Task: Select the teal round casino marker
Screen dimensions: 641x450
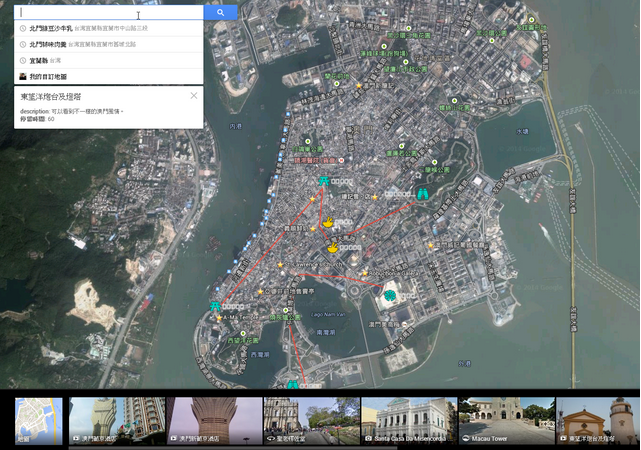Action: (x=388, y=294)
